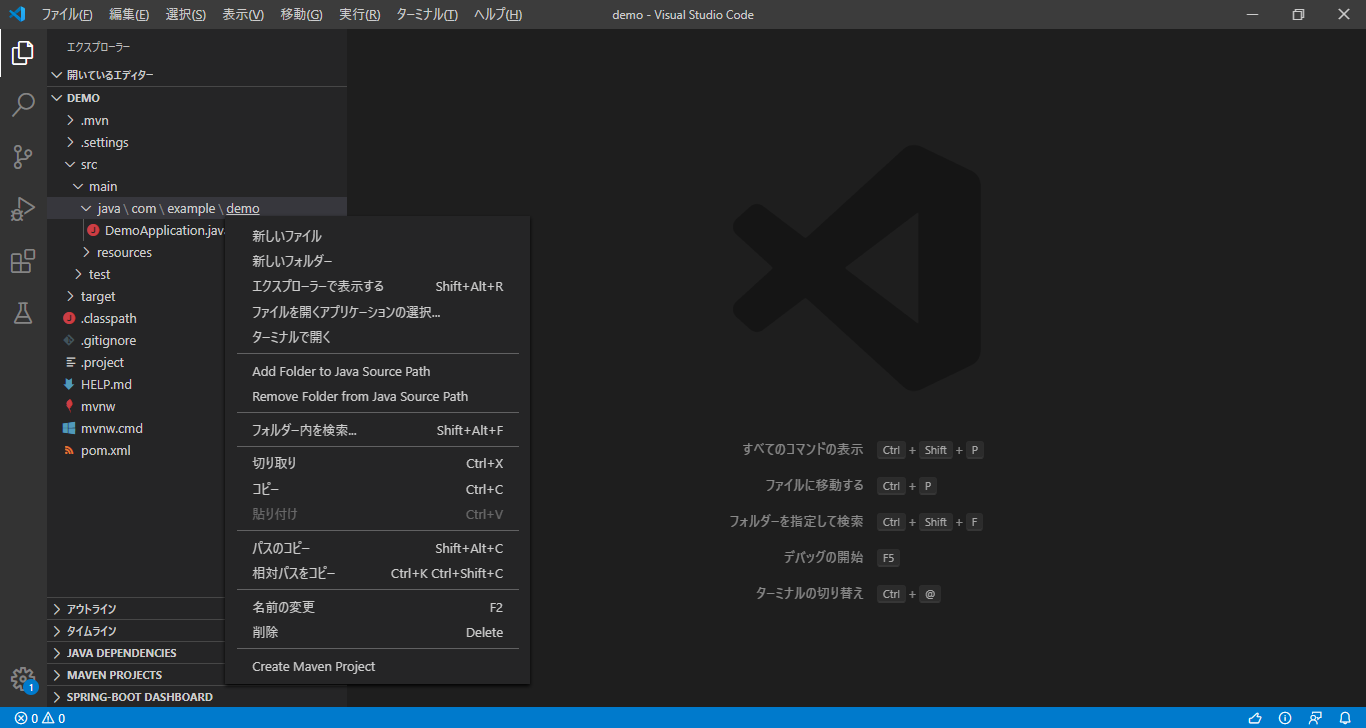Select エクスプローラーで表示する menu entry

point(377,286)
